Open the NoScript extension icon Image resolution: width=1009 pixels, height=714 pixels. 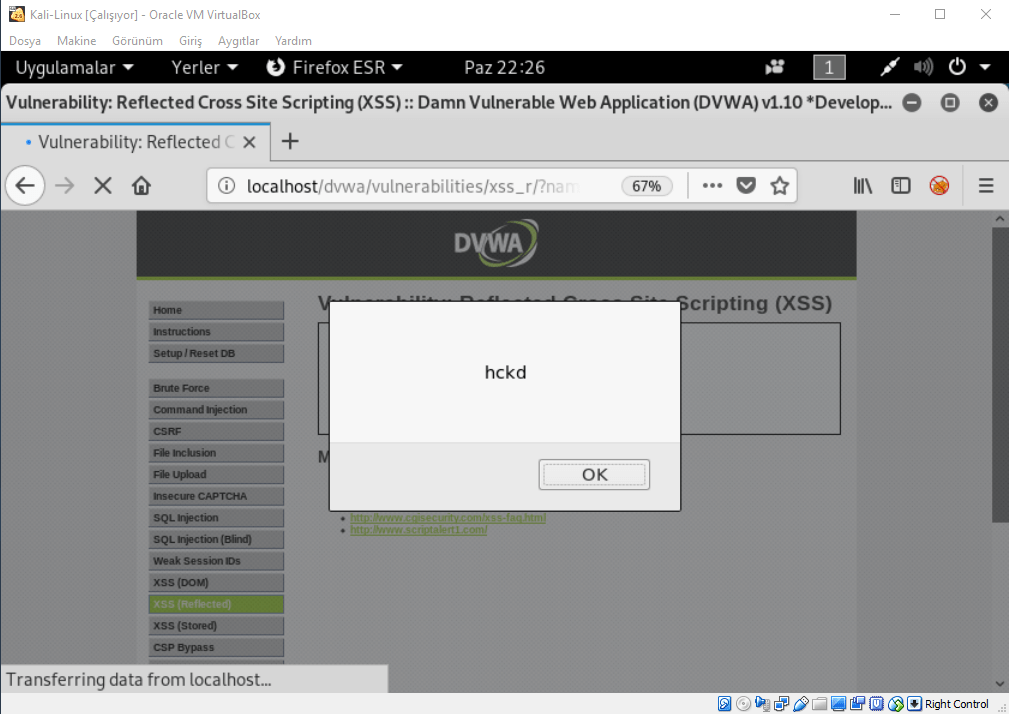939,186
